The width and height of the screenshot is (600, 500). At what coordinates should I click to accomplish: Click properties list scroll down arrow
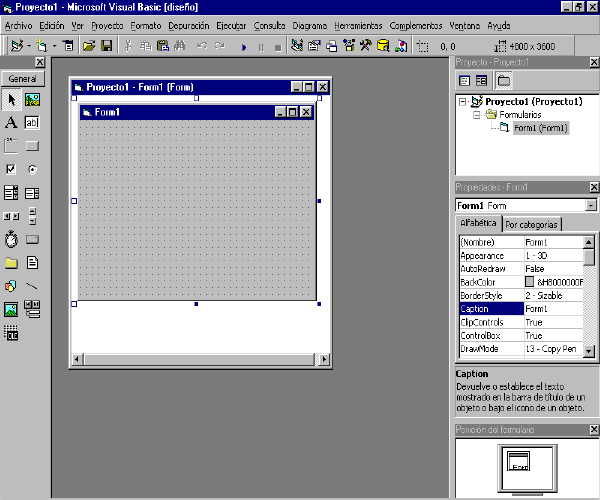[589, 351]
